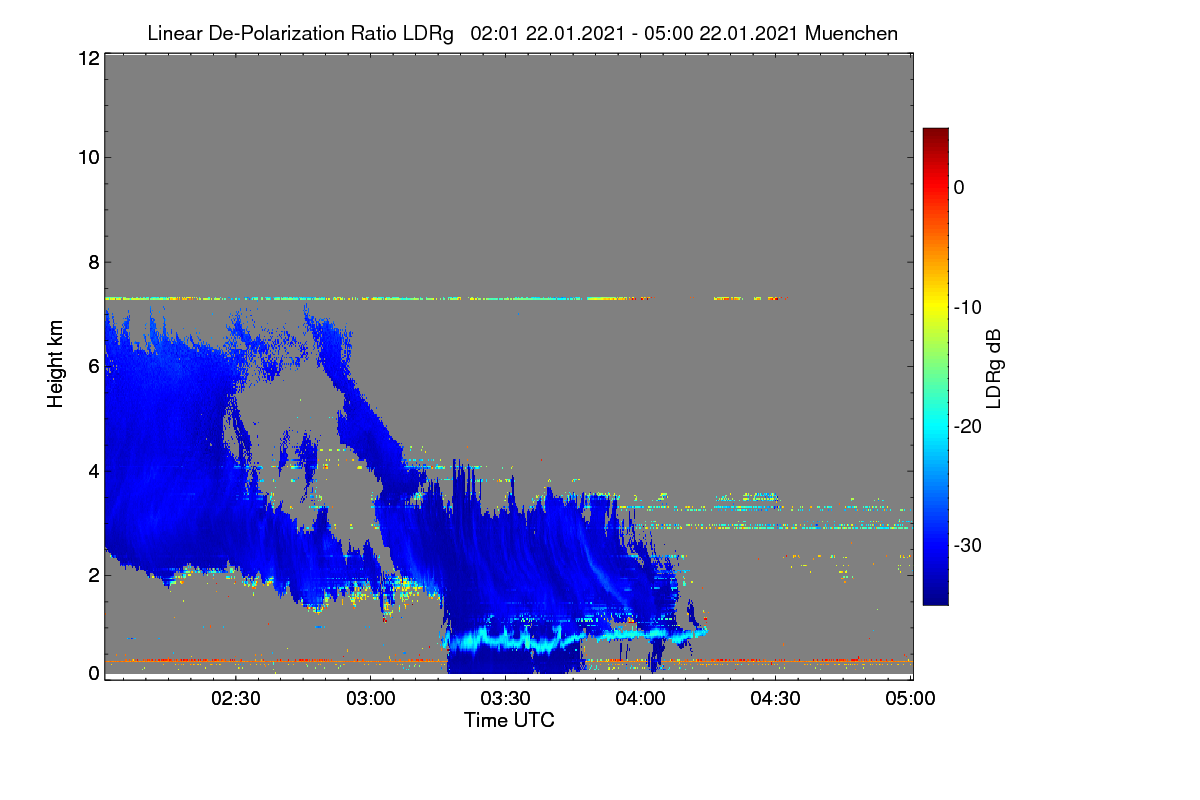The width and height of the screenshot is (1200, 800).
Task: Click the -30 colorbar label
Action: 968,545
